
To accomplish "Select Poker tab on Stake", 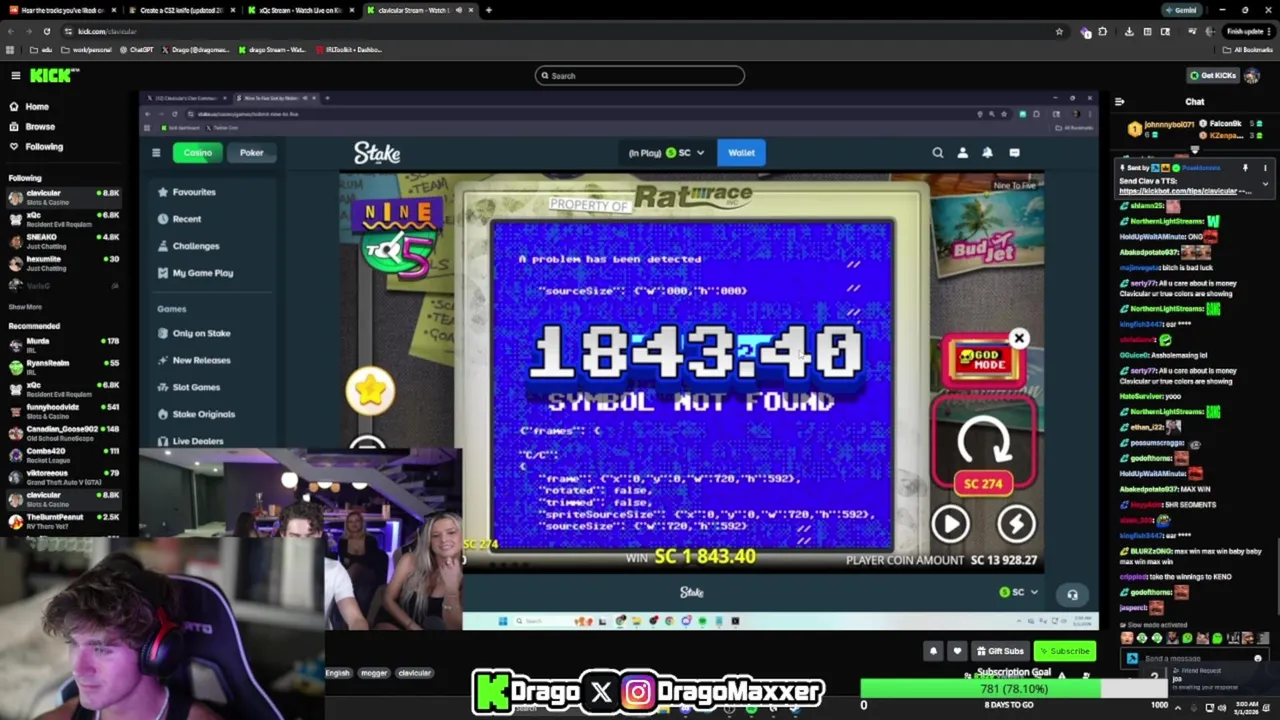I will coord(251,153).
